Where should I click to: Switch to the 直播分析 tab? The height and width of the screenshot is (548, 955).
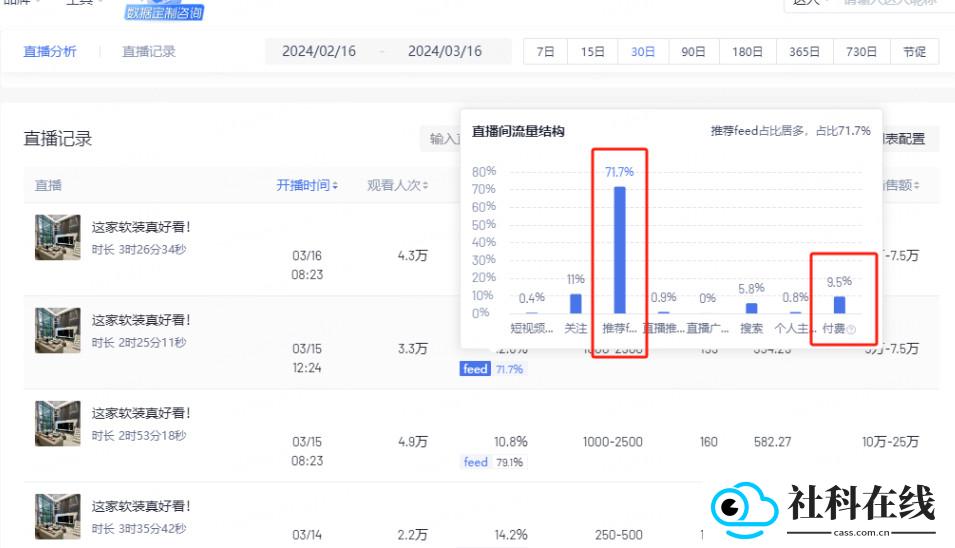[x=50, y=52]
